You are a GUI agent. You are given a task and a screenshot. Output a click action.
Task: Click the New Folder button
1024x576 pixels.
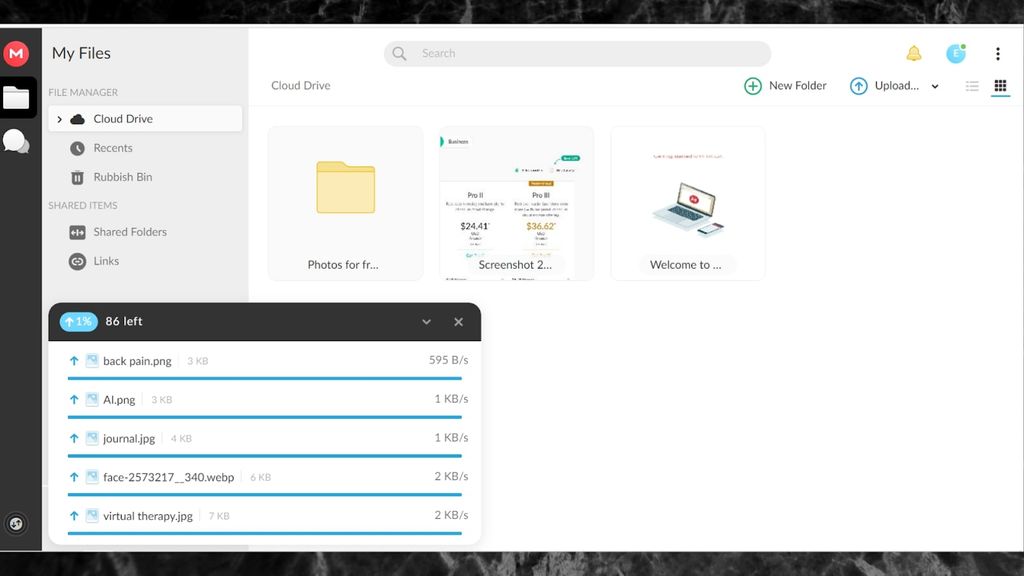(x=785, y=86)
